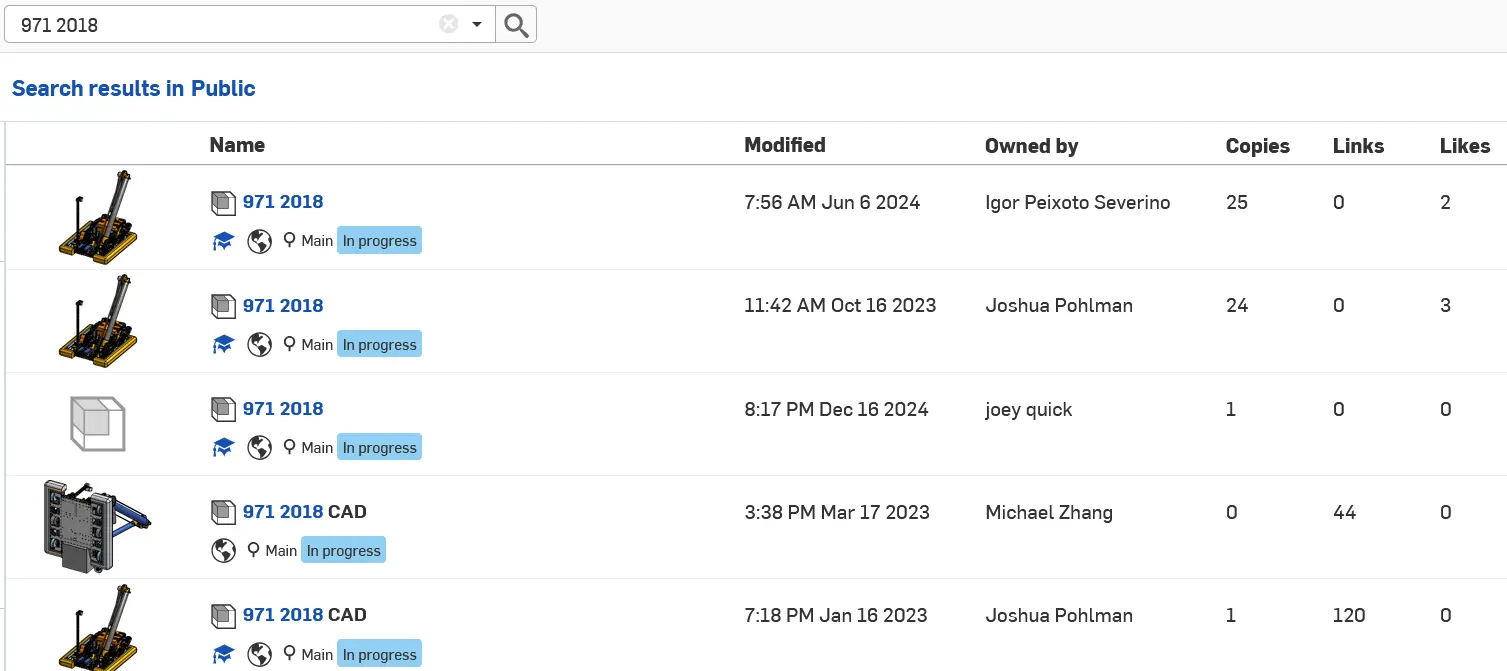This screenshot has height=671, width=1507.
Task: Sort results by Modified column header
Action: 784,145
